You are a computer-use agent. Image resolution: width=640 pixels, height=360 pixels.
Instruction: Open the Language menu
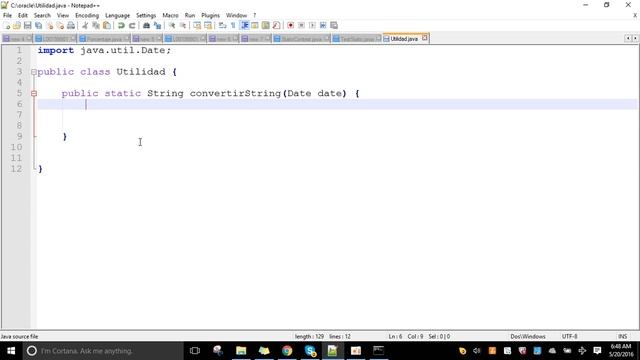pos(117,15)
